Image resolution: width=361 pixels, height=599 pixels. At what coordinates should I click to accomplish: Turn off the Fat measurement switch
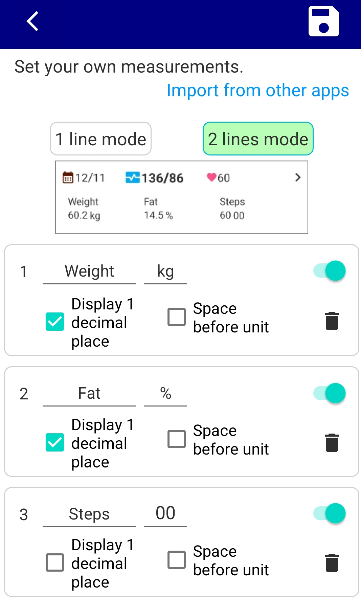pos(329,393)
